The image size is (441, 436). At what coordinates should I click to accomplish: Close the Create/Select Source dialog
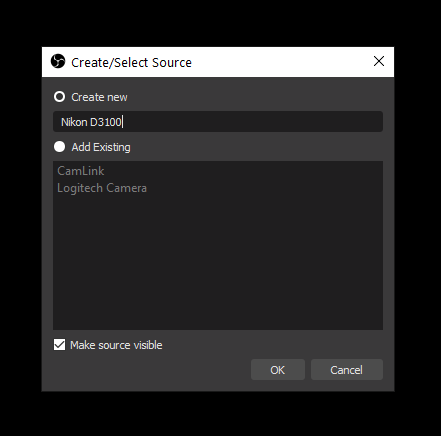pos(379,61)
